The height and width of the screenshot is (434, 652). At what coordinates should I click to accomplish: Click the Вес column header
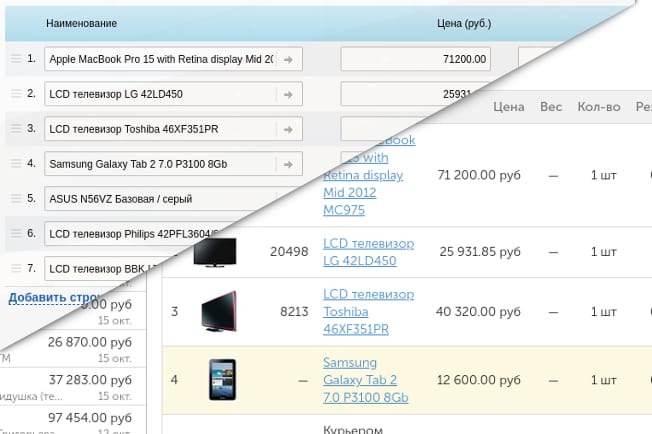coord(551,107)
